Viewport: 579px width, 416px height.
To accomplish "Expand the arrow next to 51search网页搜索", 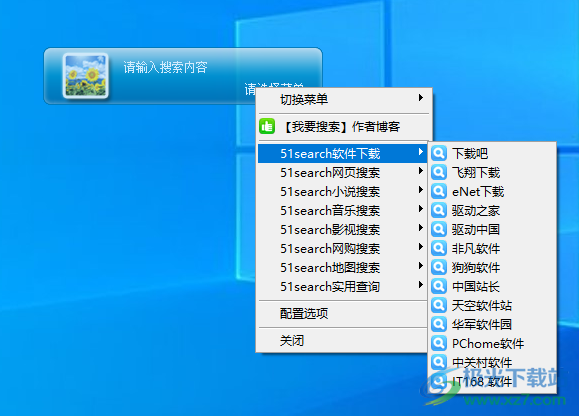I will [x=421, y=171].
